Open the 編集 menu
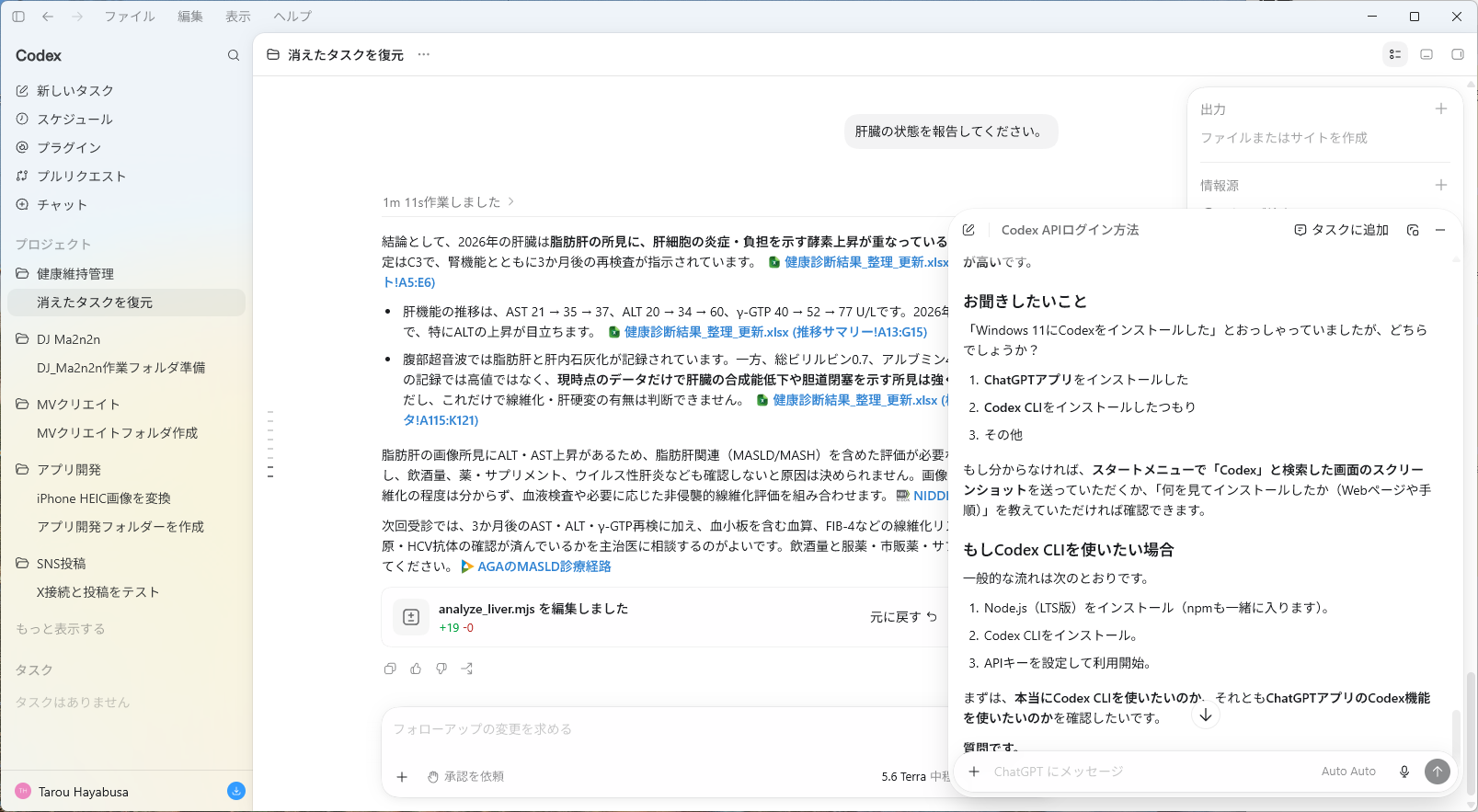Viewport: 1478px width, 812px height. coord(190,17)
